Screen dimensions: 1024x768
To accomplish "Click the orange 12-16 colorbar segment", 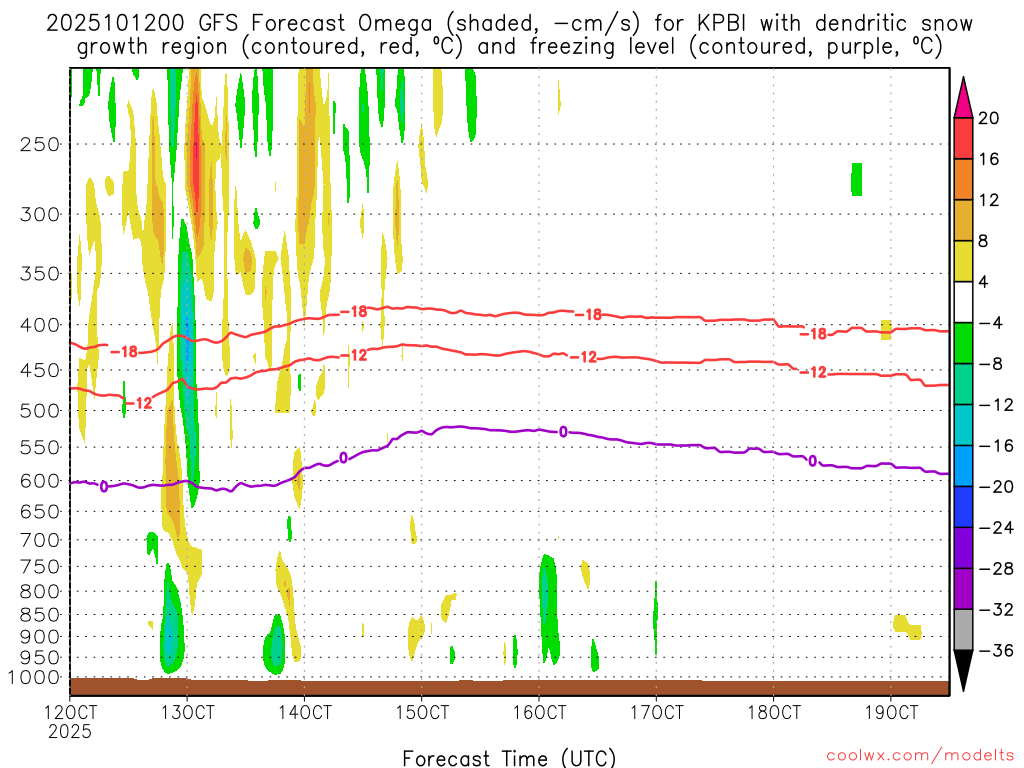I will pyautogui.click(x=963, y=180).
